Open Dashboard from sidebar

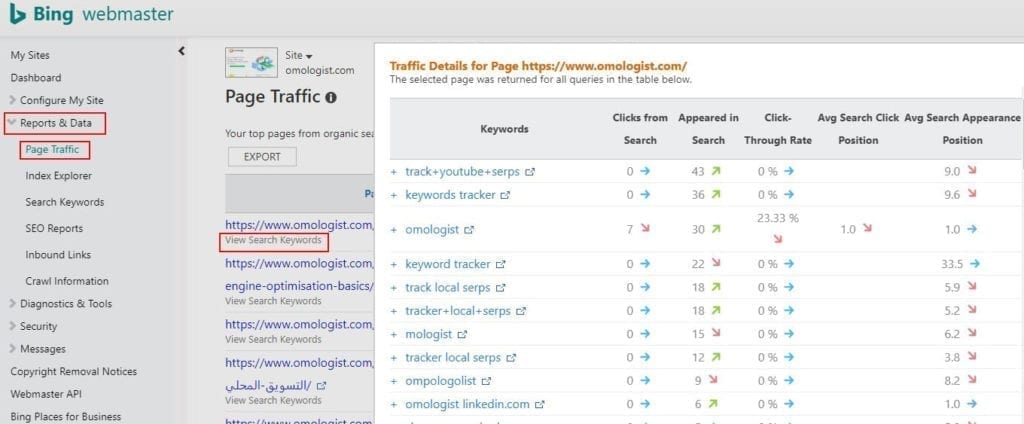[36, 78]
